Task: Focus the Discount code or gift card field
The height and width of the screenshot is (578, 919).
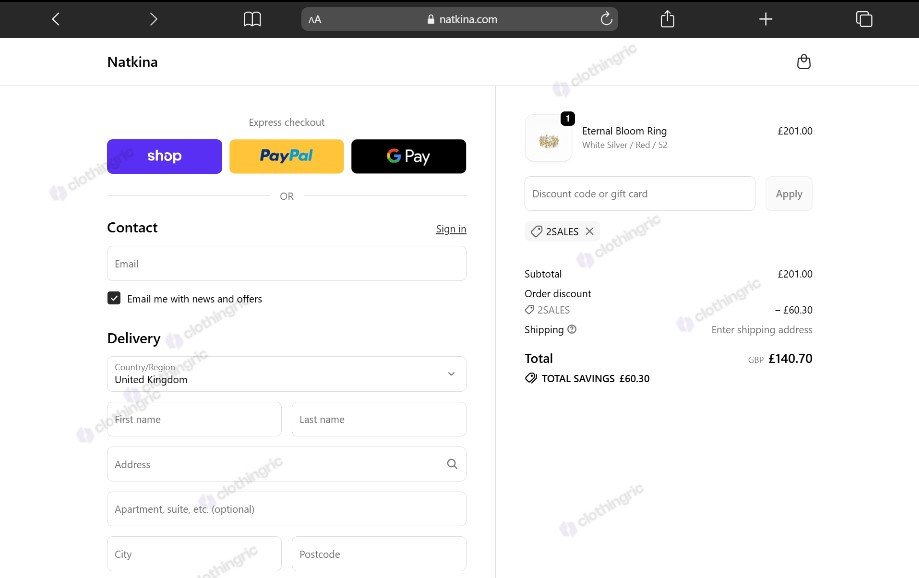Action: point(639,193)
